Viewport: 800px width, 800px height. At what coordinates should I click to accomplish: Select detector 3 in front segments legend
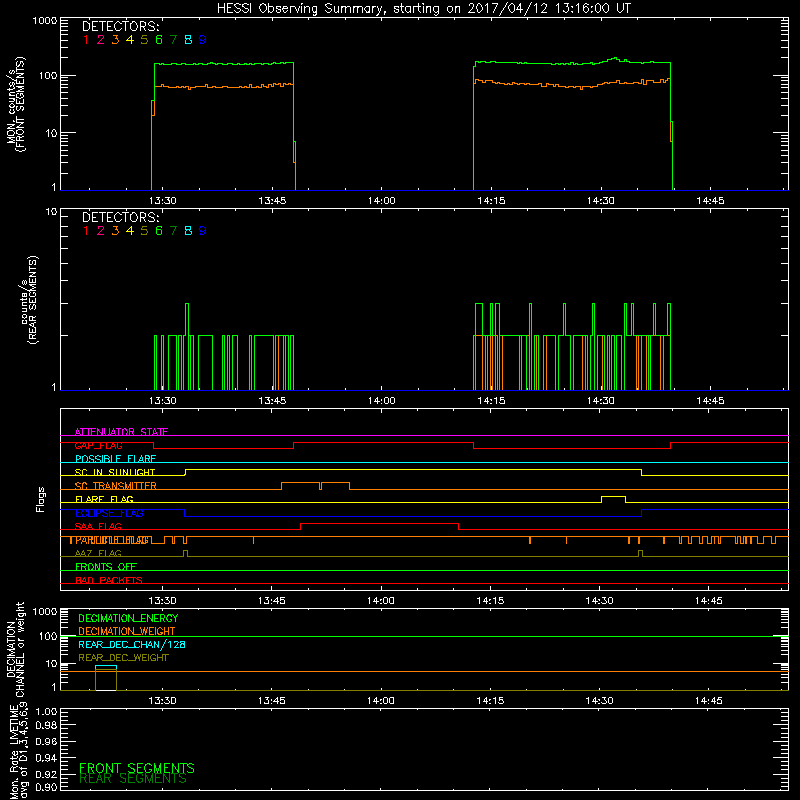[115, 40]
